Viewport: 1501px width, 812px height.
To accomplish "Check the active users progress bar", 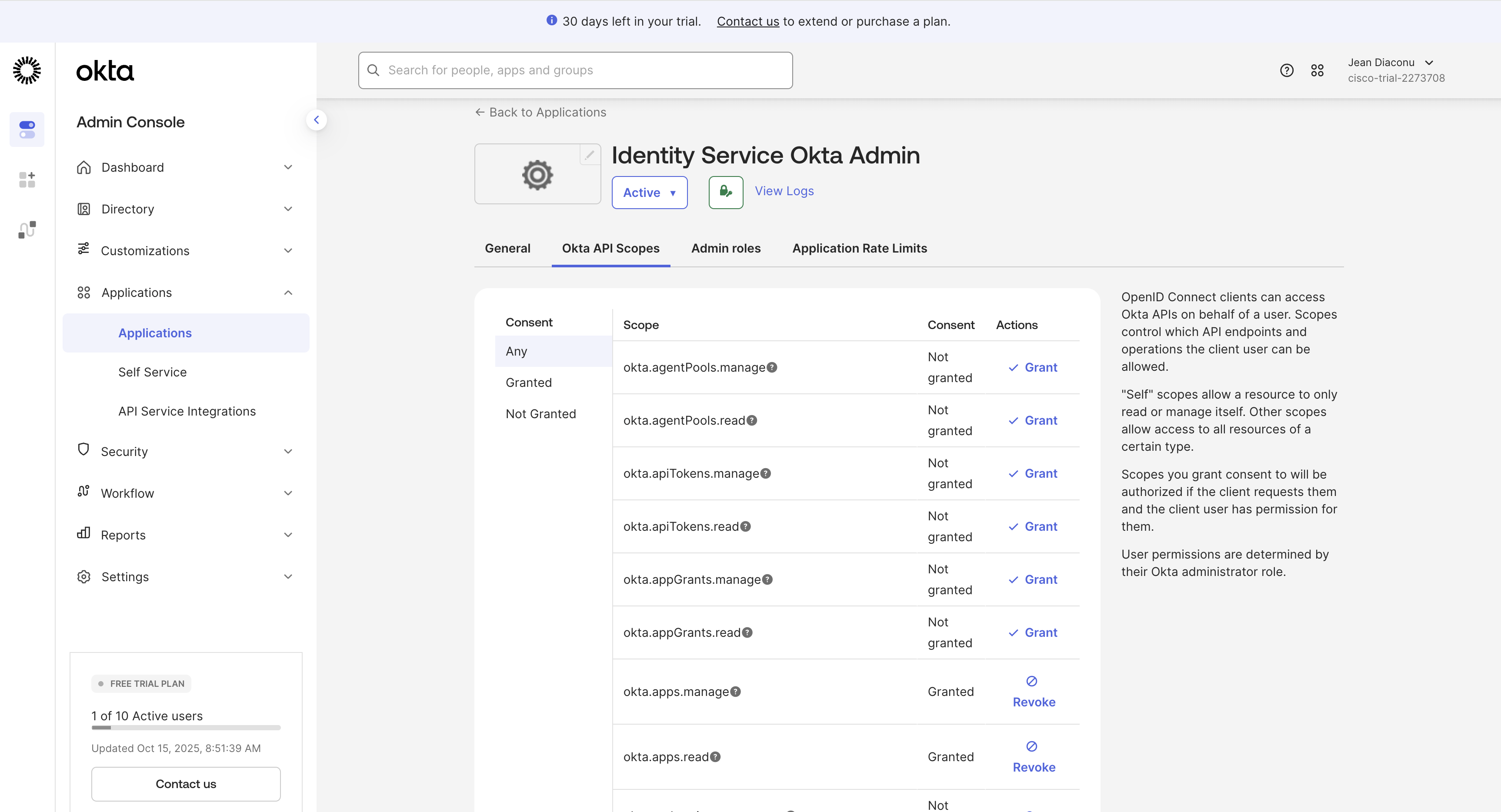I will pos(185,728).
